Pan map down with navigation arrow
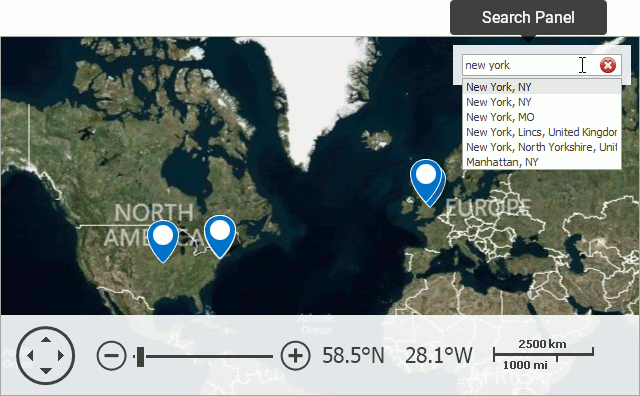 point(46,371)
